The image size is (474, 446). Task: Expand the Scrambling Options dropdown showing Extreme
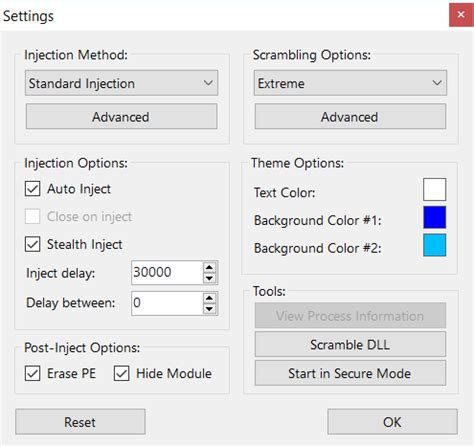(350, 83)
